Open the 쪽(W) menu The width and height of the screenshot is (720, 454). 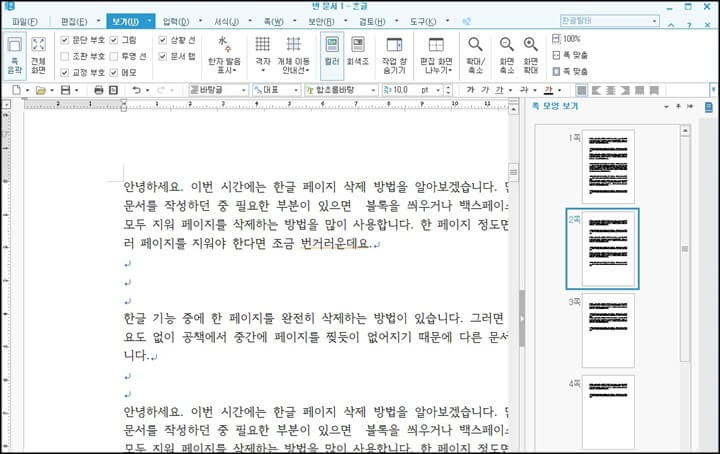point(273,22)
